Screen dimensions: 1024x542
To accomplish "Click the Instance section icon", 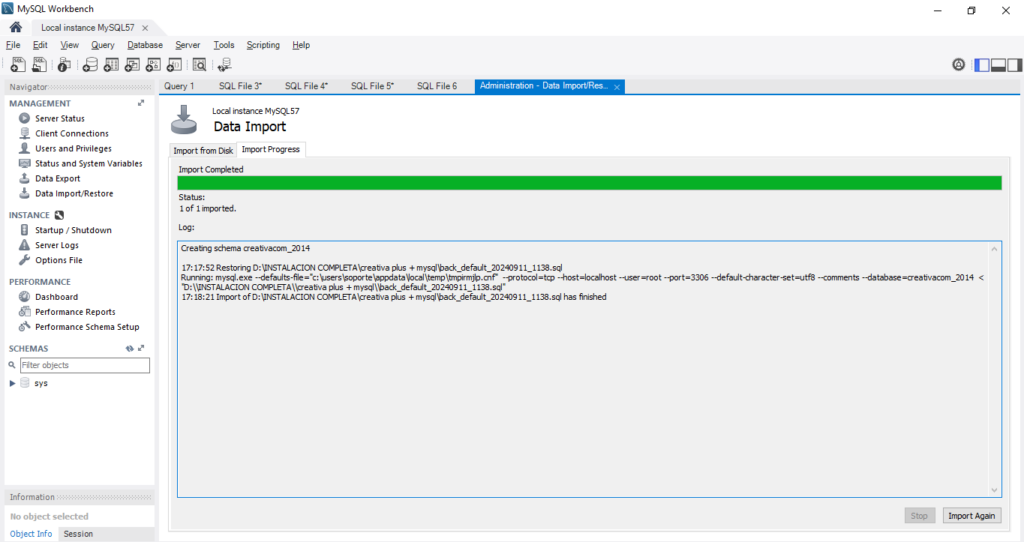I will [x=59, y=215].
